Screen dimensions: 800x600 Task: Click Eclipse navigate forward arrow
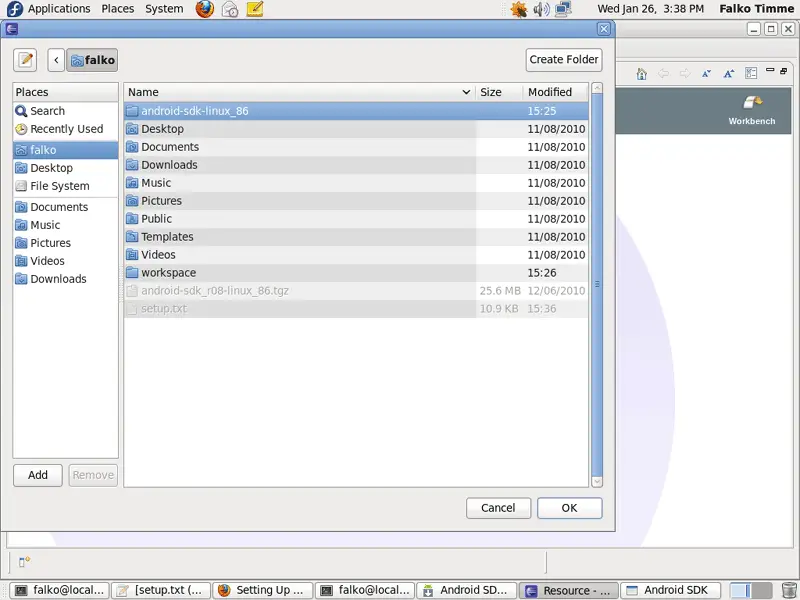point(685,73)
